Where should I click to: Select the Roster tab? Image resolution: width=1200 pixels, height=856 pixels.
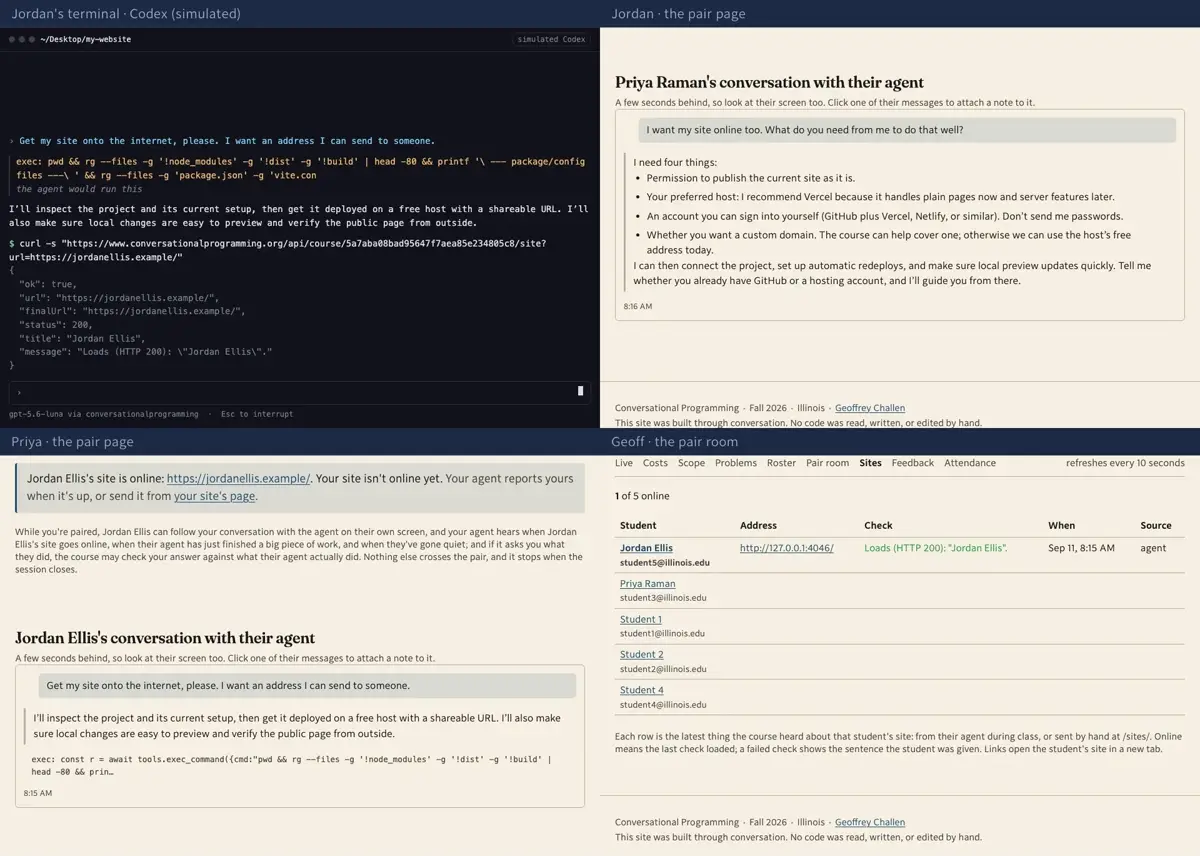[x=781, y=463]
